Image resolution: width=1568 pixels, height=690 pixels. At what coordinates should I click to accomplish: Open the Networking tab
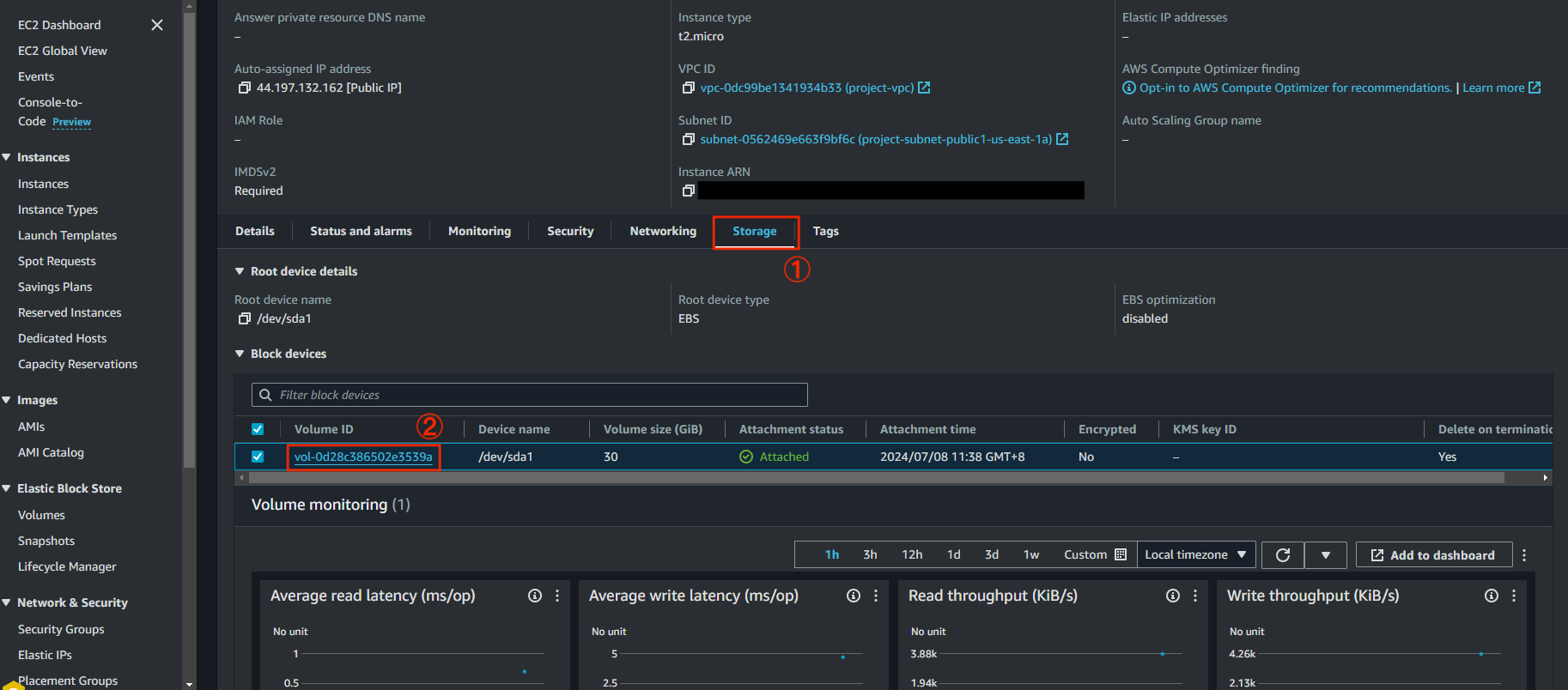(x=663, y=231)
